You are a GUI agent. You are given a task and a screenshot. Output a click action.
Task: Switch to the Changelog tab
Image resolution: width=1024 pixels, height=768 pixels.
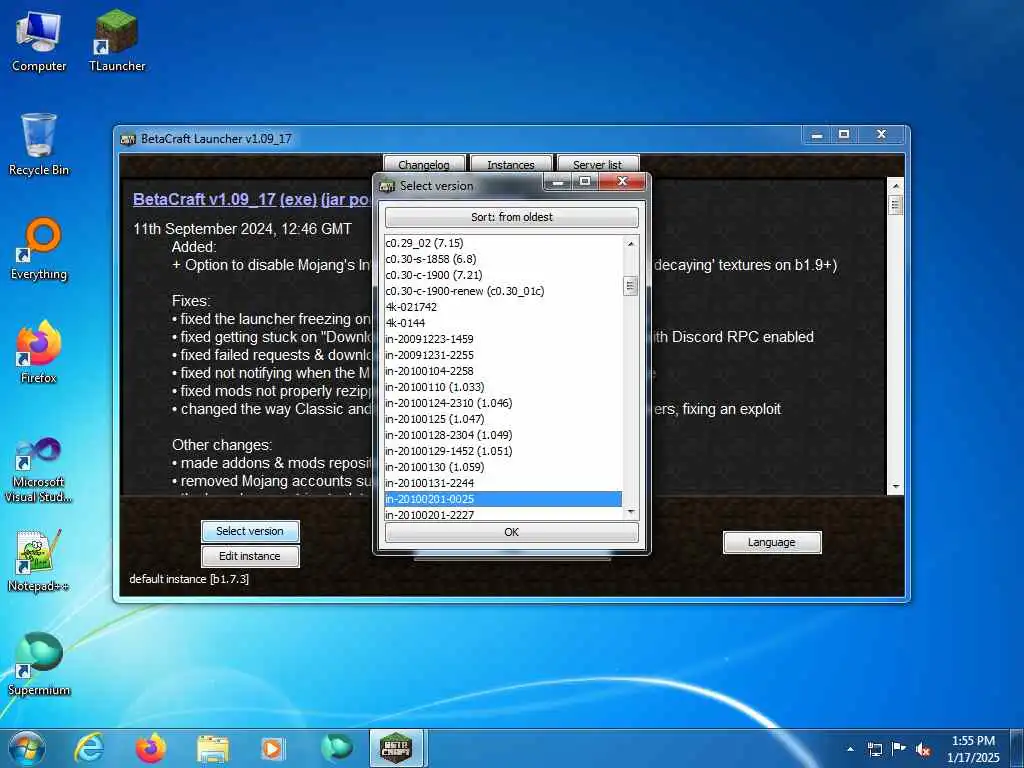tap(424, 165)
